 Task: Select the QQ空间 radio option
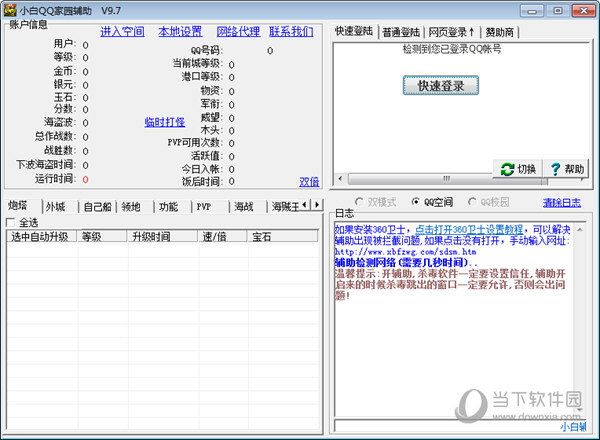(415, 202)
